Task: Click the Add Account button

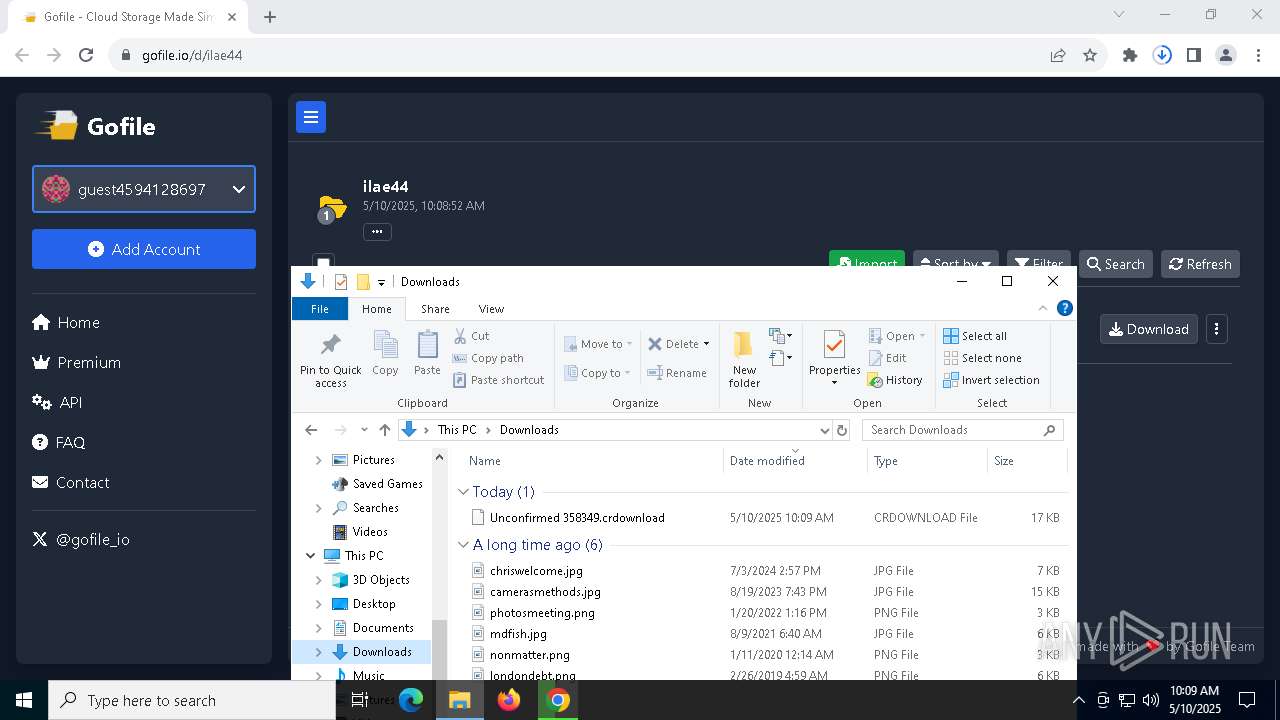Action: coord(144,249)
